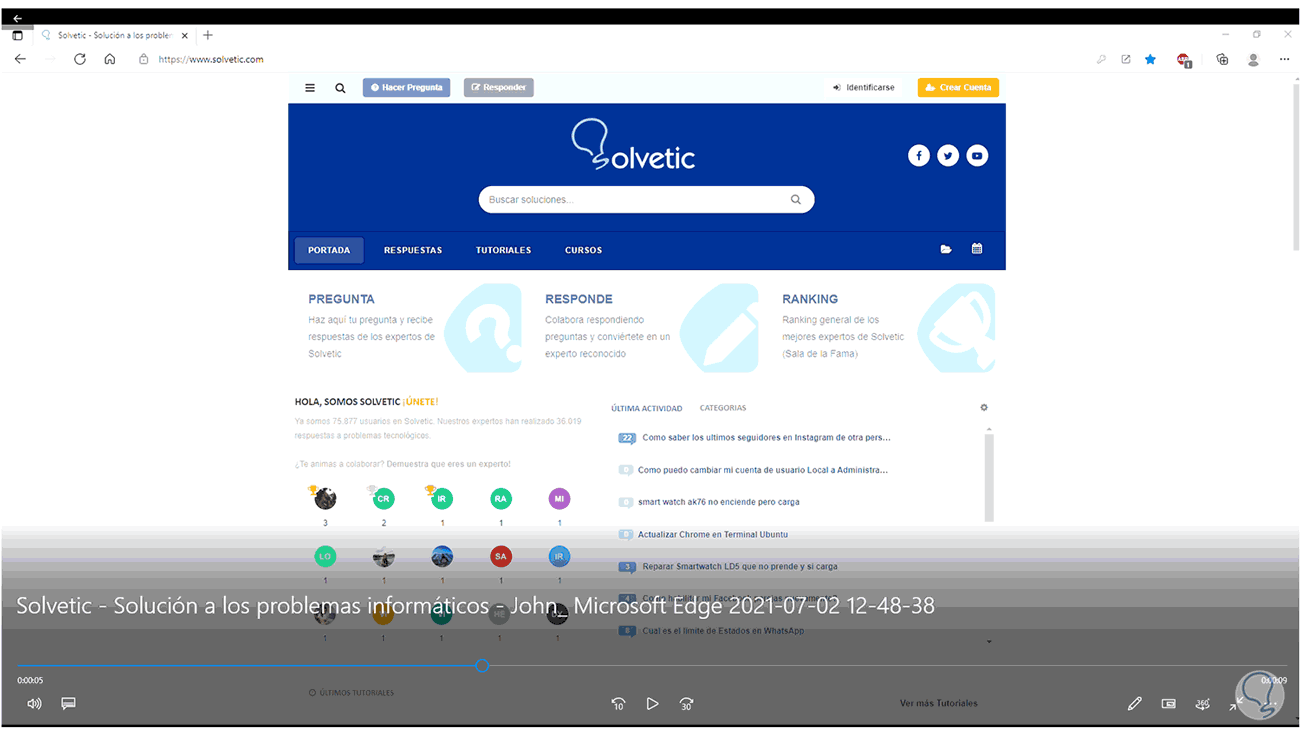Viewport: 1300px width, 733px height.
Task: Click the browser back arrow
Action: point(20,59)
